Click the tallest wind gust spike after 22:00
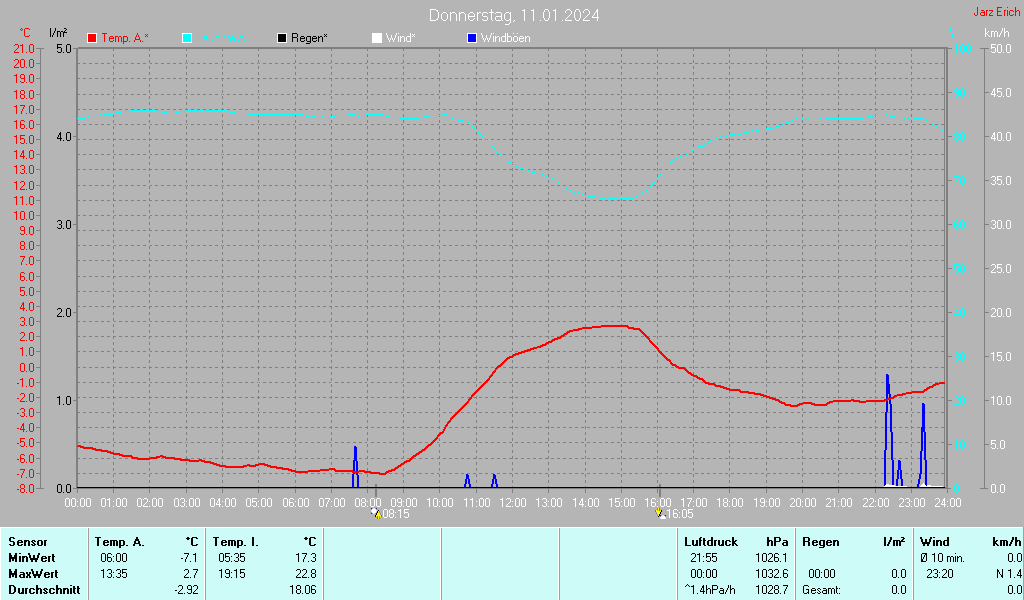1024x600 pixels. [888, 431]
